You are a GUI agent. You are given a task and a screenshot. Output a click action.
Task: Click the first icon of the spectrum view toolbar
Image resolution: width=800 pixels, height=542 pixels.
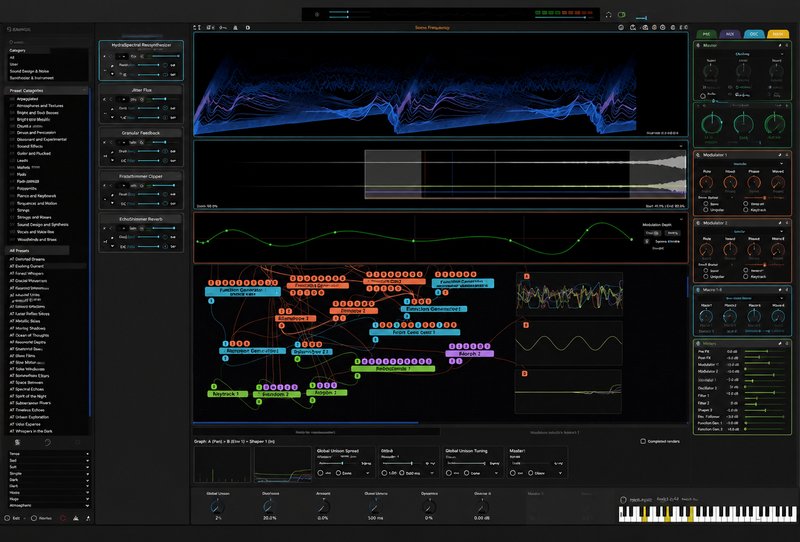click(197, 28)
